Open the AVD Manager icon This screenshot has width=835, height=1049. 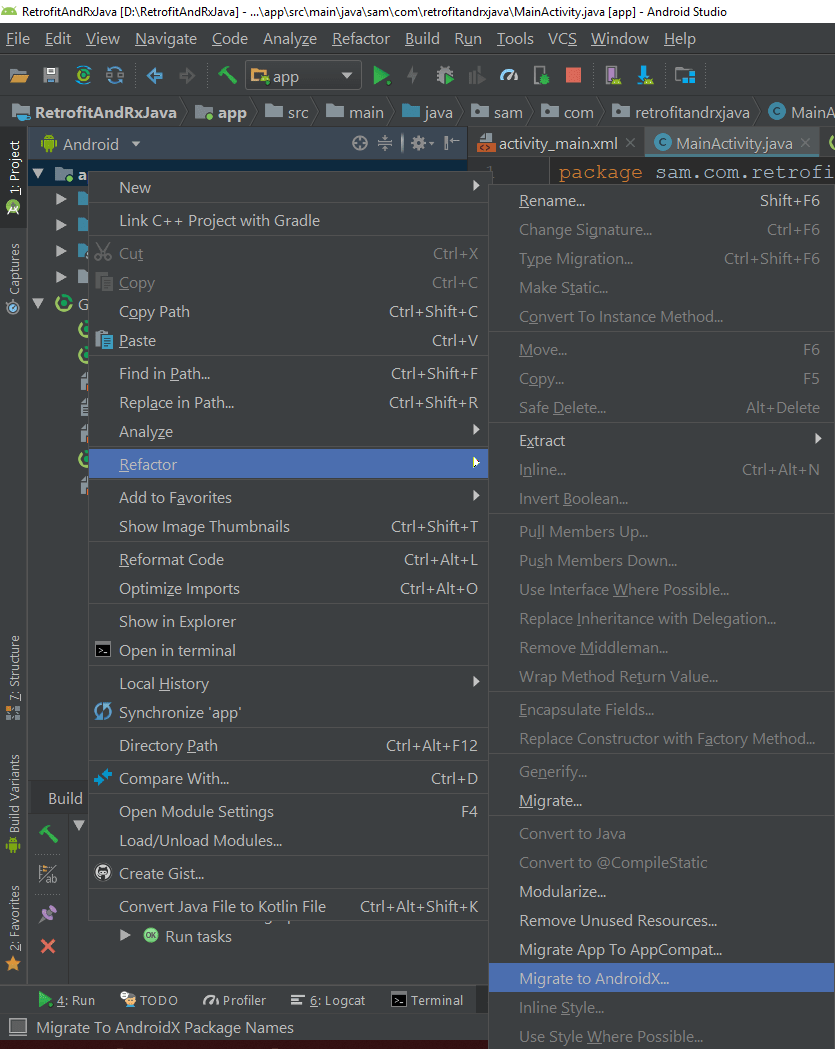(612, 76)
